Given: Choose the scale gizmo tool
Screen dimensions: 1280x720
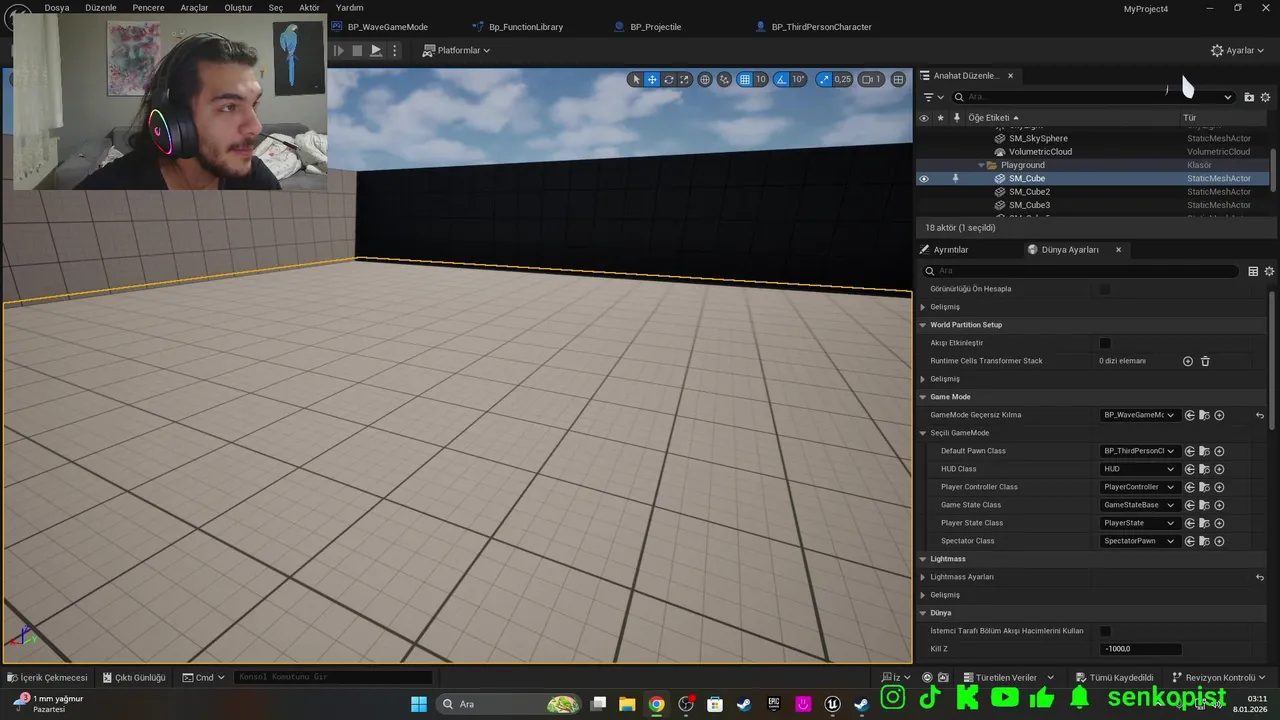Looking at the screenshot, I should point(685,80).
